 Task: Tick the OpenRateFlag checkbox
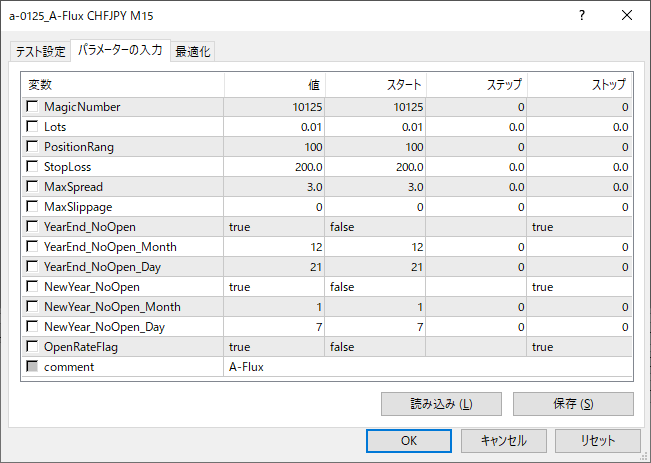(x=33, y=347)
